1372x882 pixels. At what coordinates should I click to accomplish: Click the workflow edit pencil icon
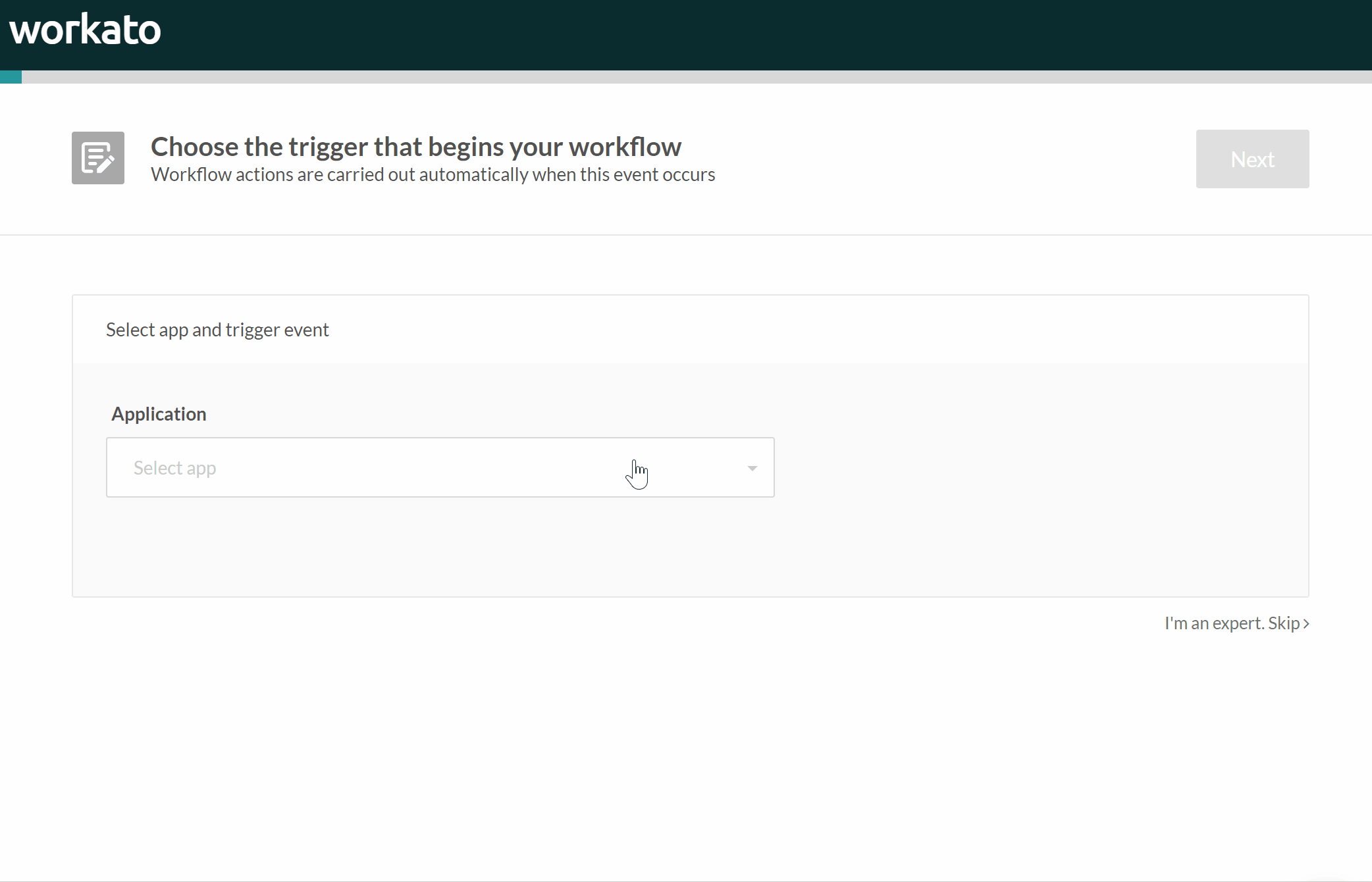click(98, 158)
